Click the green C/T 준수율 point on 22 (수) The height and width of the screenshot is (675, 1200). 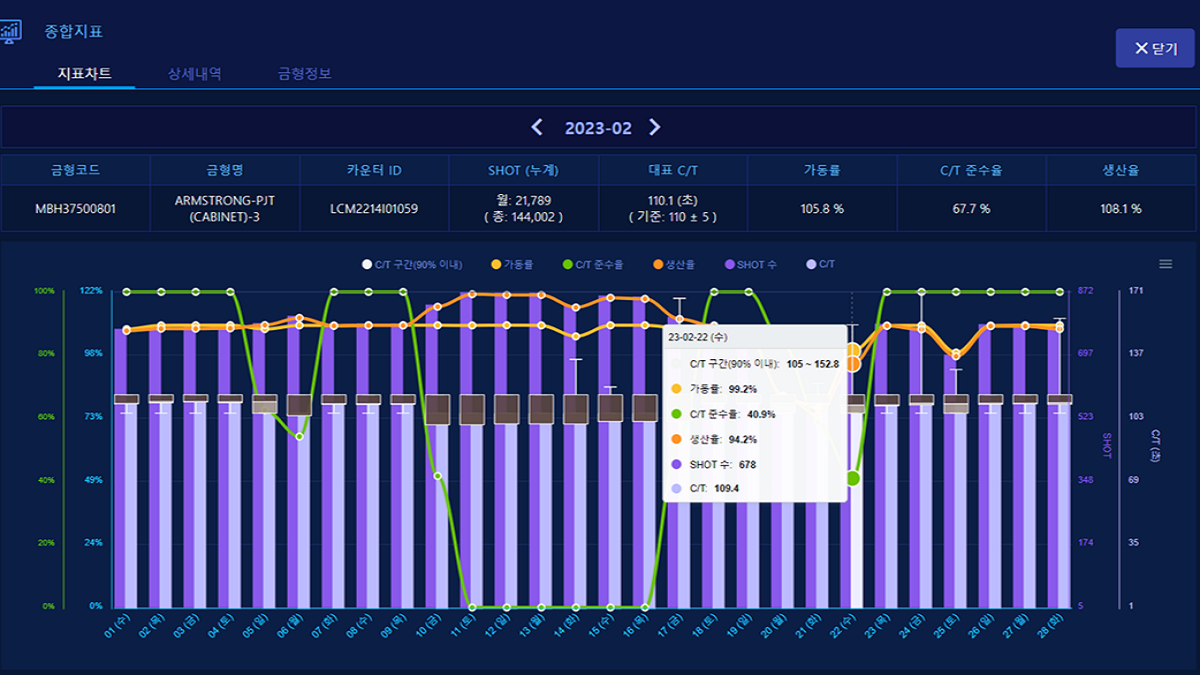[x=852, y=478]
